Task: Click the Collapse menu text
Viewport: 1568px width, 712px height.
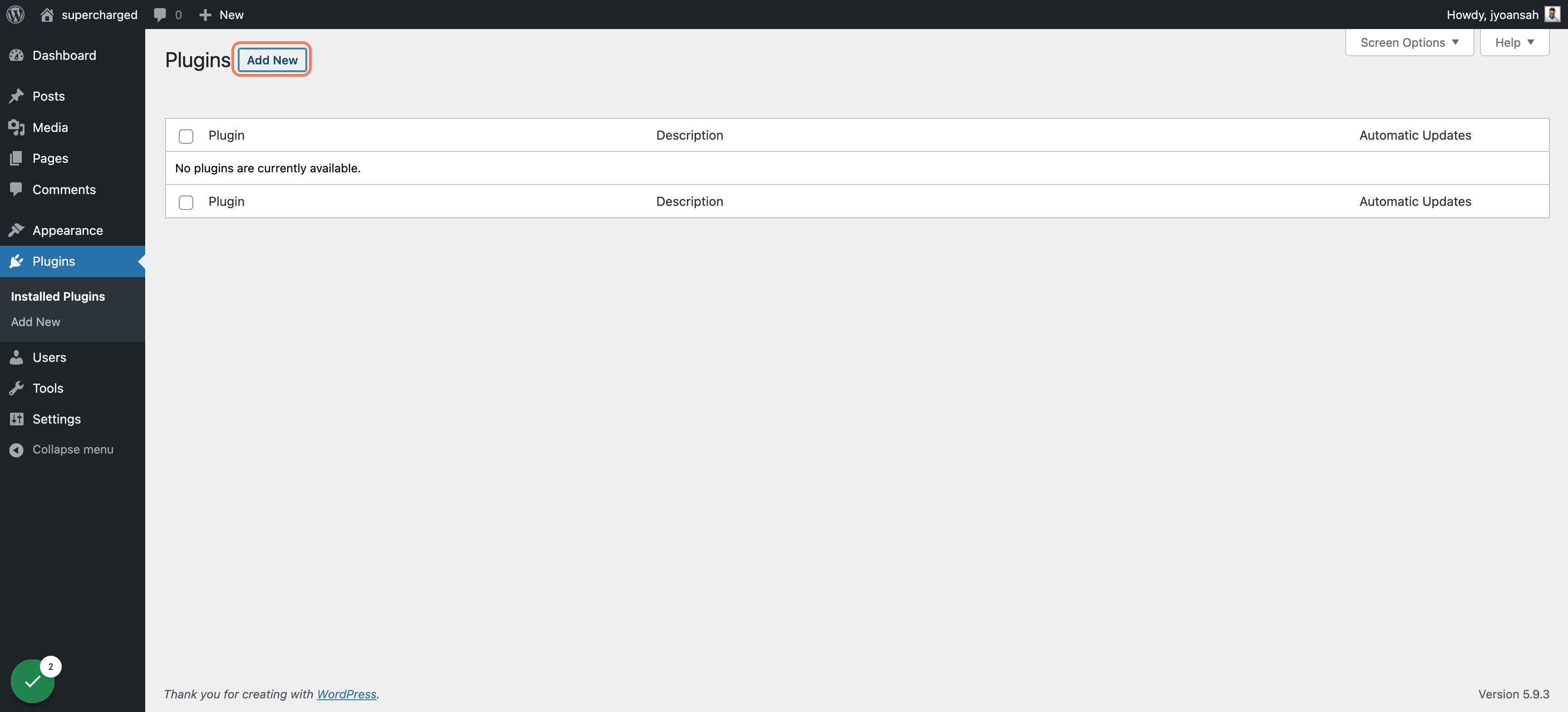Action: tap(73, 449)
